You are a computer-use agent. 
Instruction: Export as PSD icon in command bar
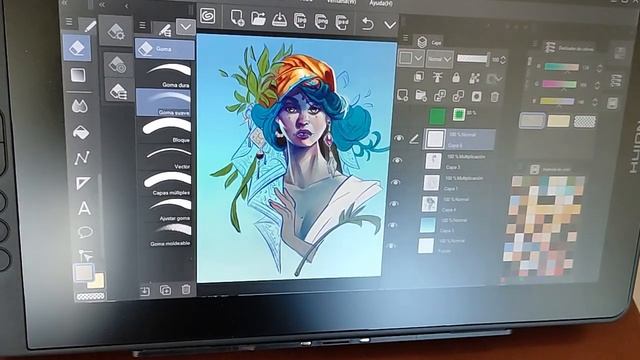point(342,22)
